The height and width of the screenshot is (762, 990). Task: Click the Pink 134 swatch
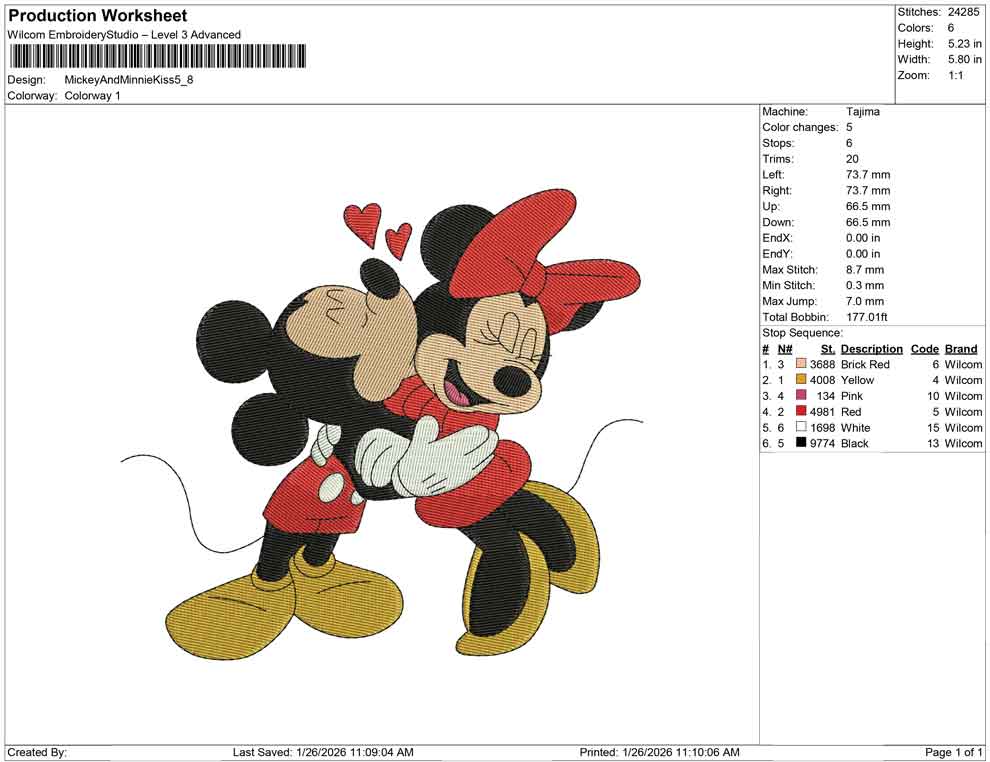point(800,396)
